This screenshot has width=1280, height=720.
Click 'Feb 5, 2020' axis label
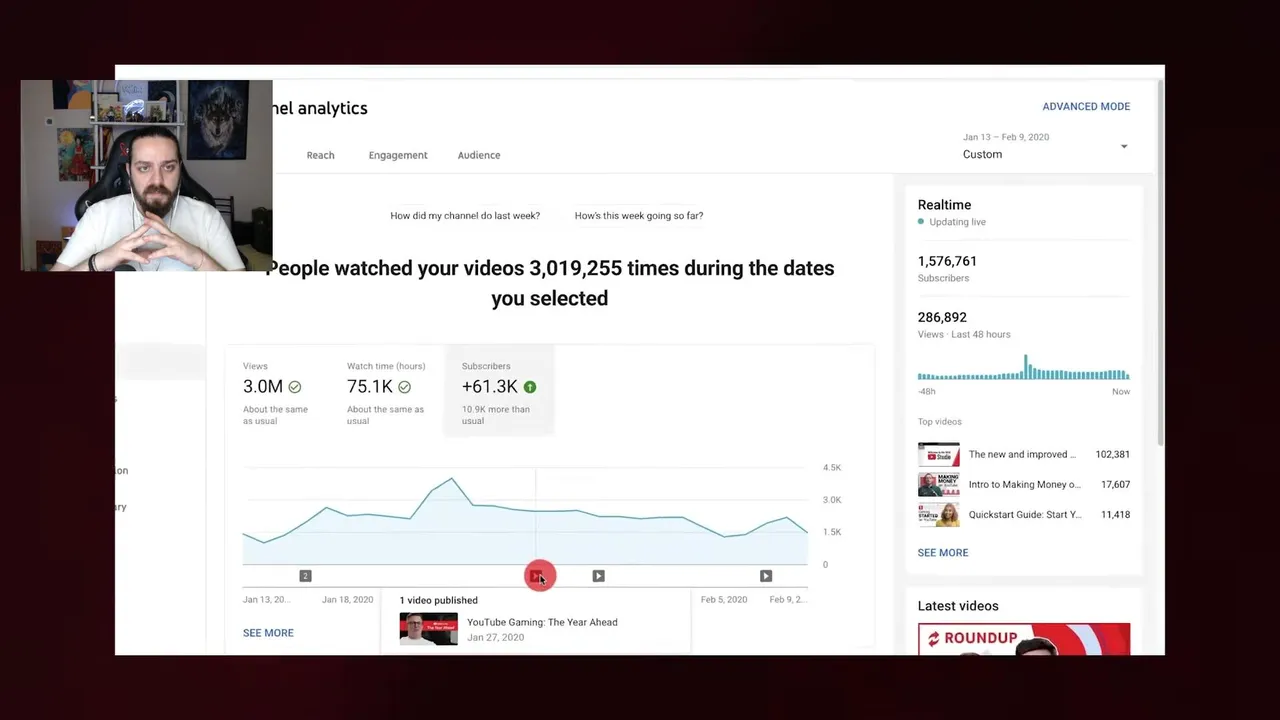(x=724, y=599)
